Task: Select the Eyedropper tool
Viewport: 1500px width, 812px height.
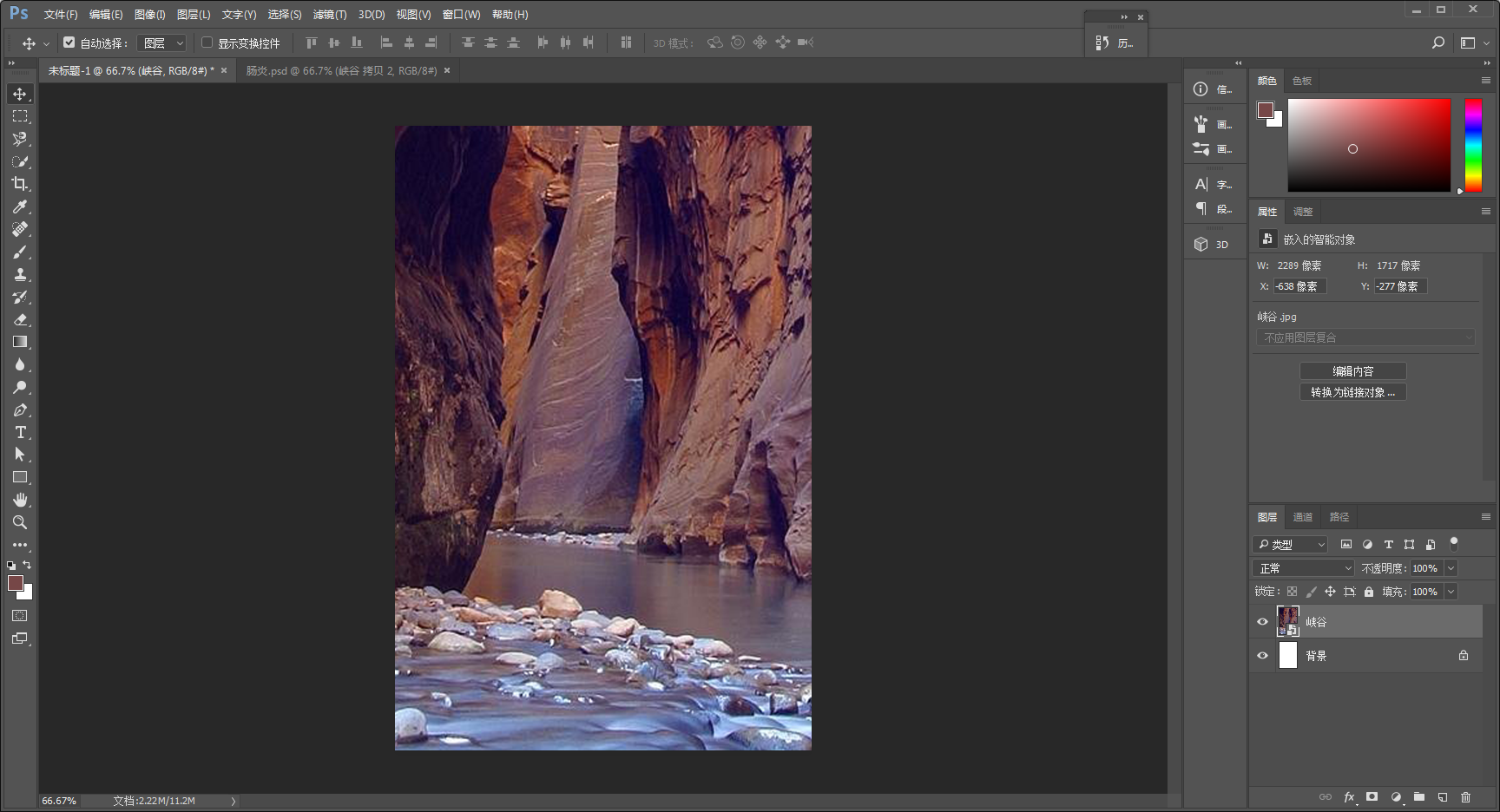Action: tap(20, 206)
